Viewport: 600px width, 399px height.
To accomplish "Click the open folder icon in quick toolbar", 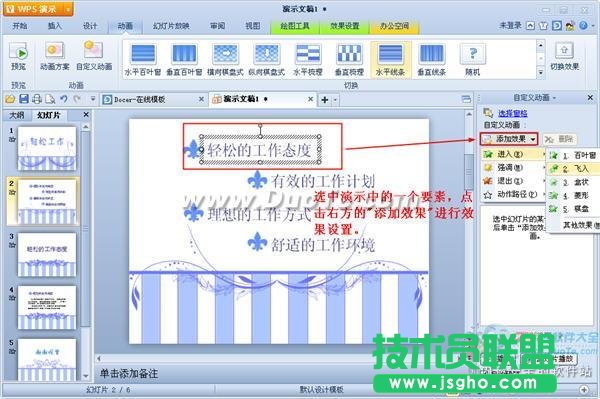I will pos(10,99).
